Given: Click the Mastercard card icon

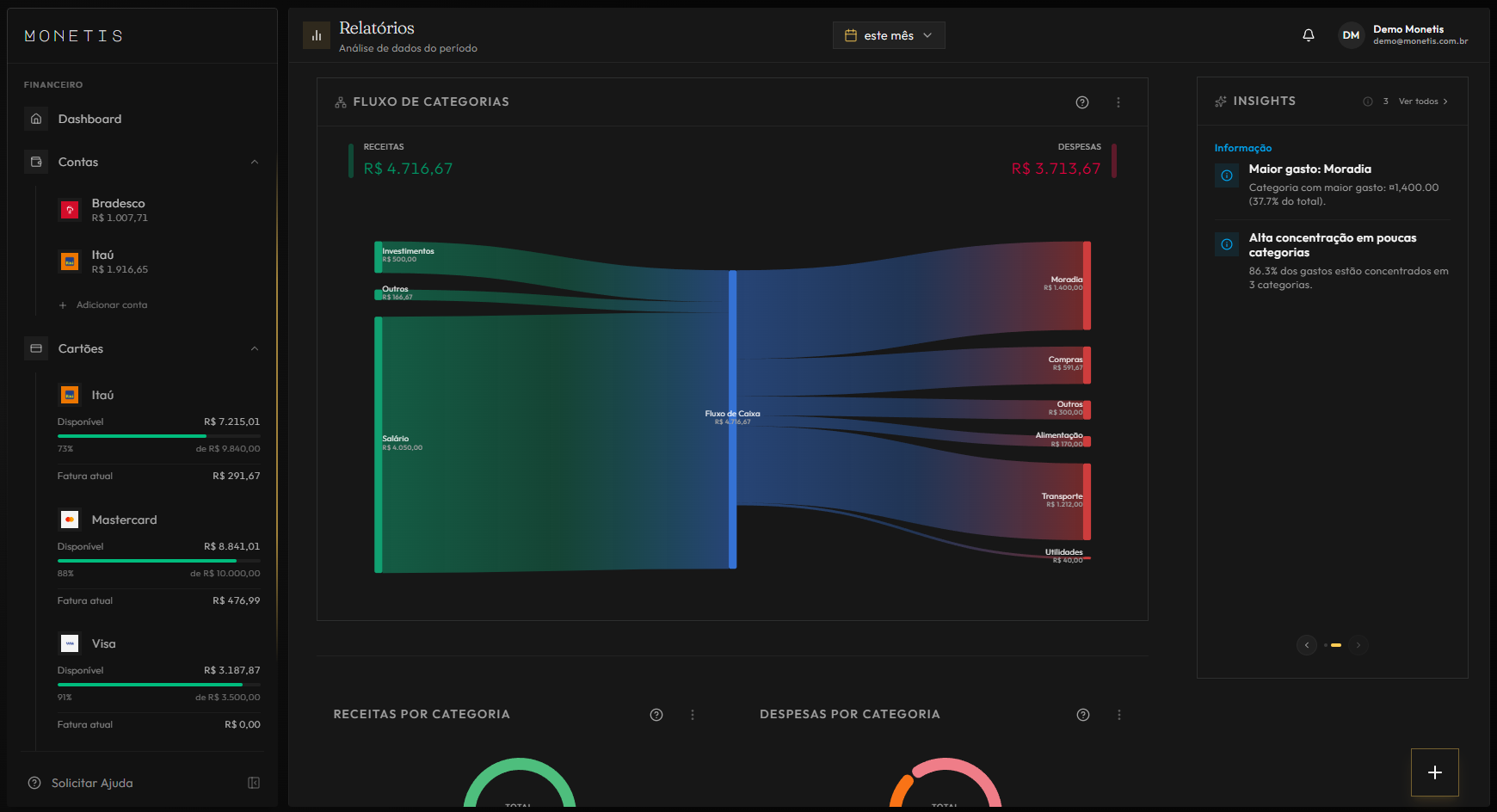Looking at the screenshot, I should click(69, 519).
